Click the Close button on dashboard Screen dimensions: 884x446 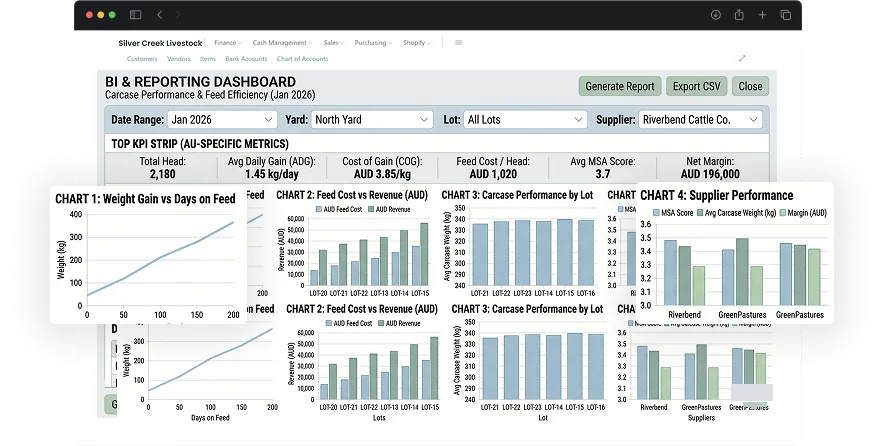(750, 86)
